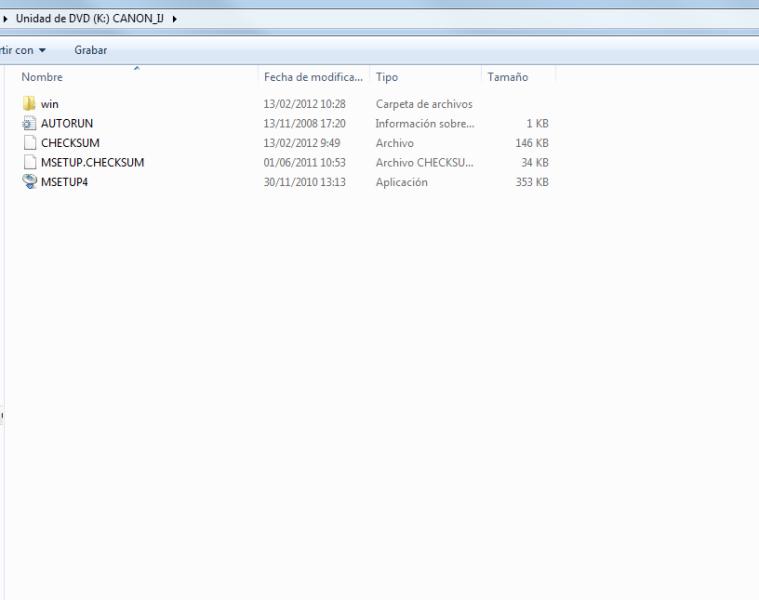Click size 34 KB
759x600 pixels.
535,162
